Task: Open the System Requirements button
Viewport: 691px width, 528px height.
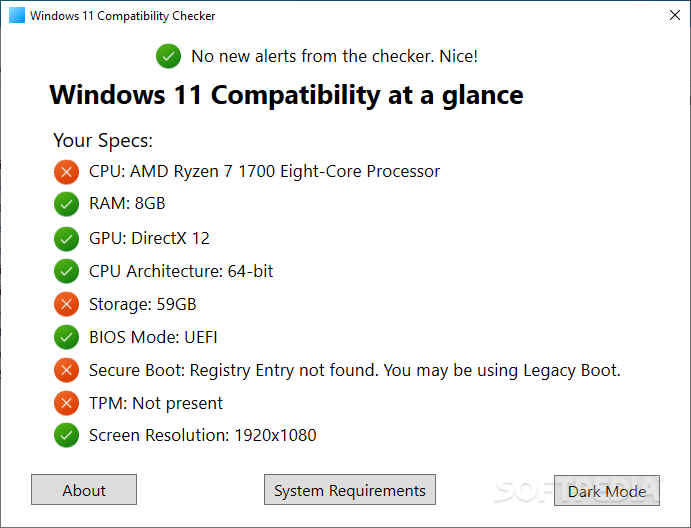Action: pos(350,490)
